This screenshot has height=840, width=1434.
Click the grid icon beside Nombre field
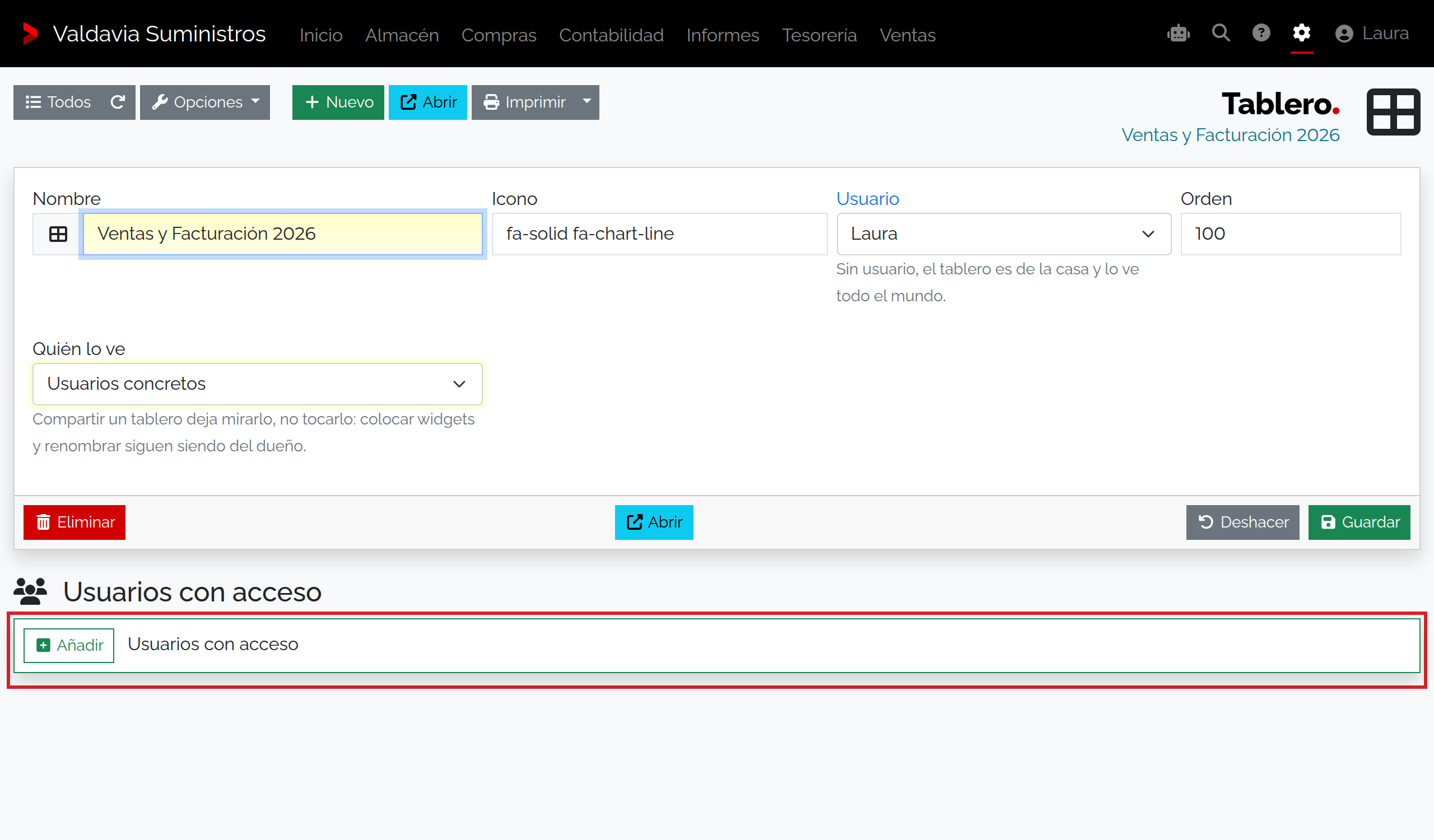pos(58,234)
